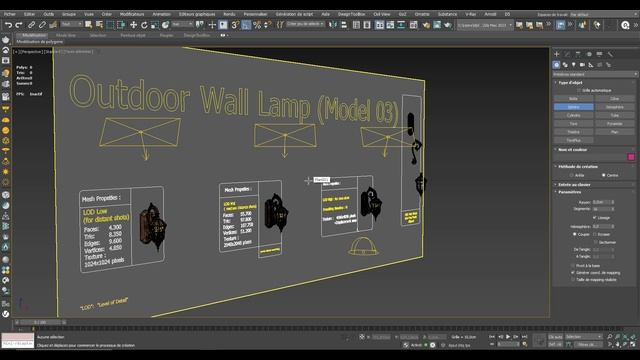Viewport: 640px width, 360px height.
Task: Select the Ecraser hemisphere option
Action: (x=595, y=234)
